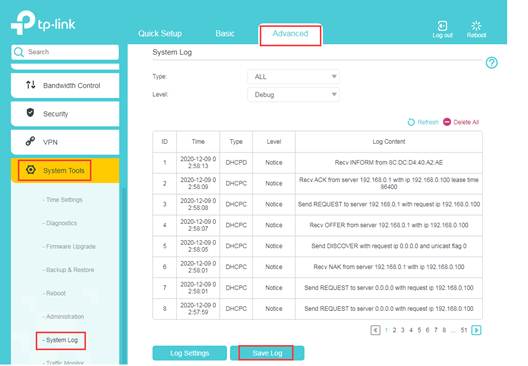
Task: Click the search magnifier icon
Action: (19, 52)
